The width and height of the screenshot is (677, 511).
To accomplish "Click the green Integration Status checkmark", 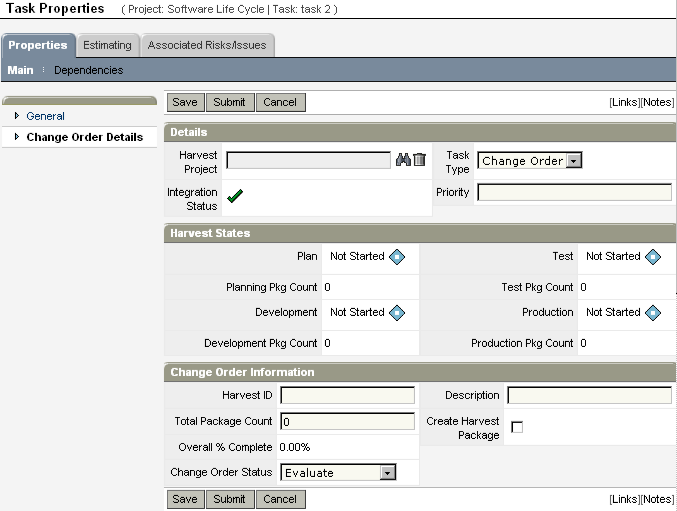I will click(235, 196).
